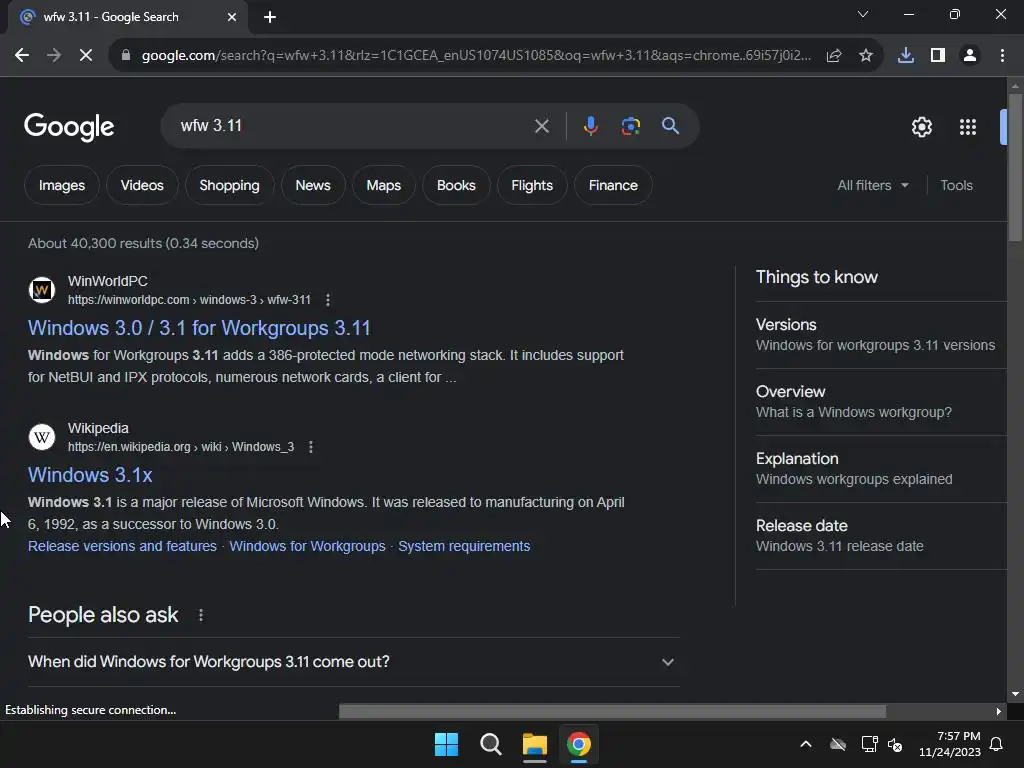Click the scroll down arrow

1015,694
